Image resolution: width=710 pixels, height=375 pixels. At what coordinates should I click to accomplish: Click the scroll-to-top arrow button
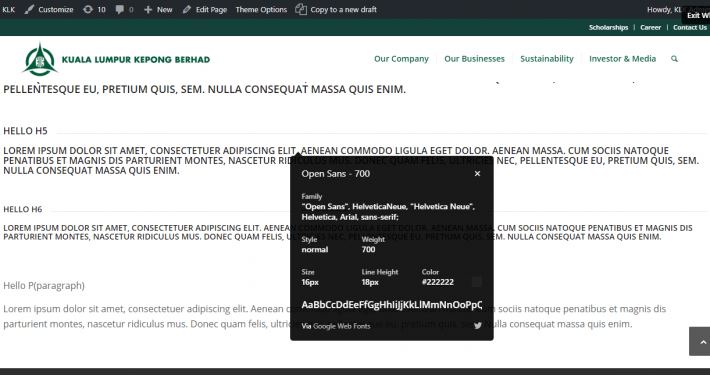pyautogui.click(x=700, y=341)
